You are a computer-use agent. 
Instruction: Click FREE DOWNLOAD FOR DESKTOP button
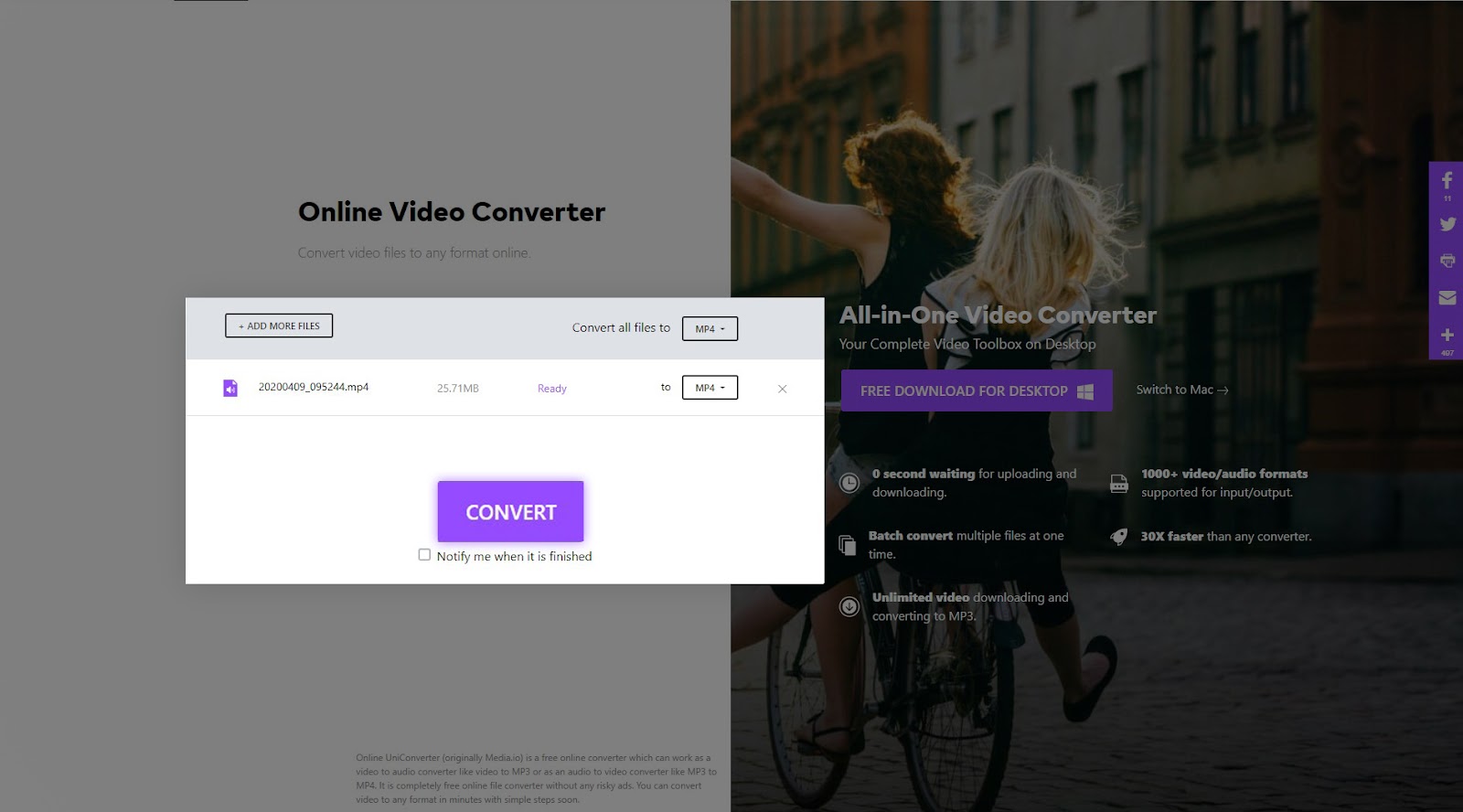click(x=977, y=390)
